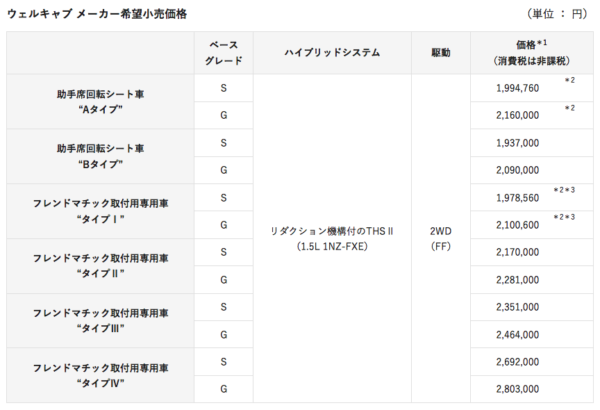Click the unit note (単位:円)
Screen dimensions: 600x410
(x=557, y=14)
